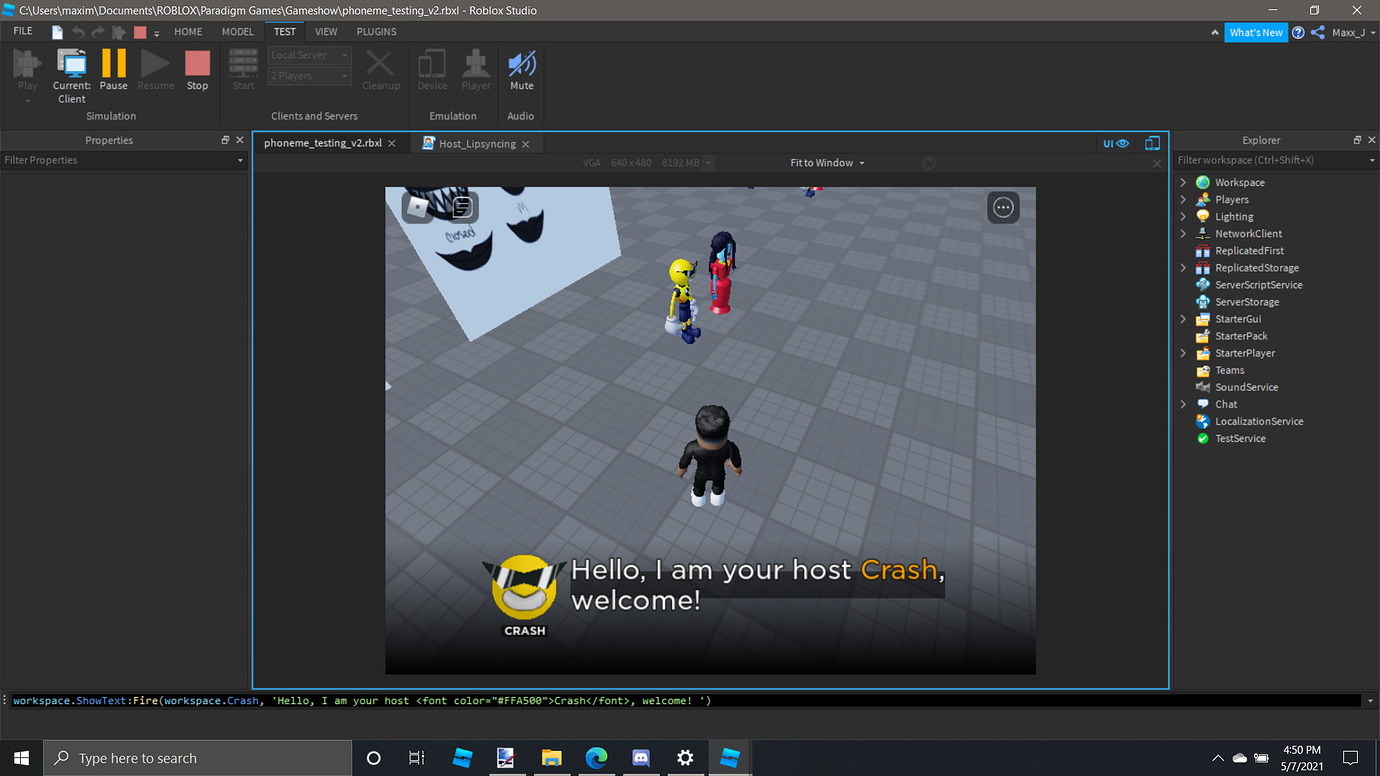Select SoundService in Explorer
Screen dimensions: 1380x776
1246,387
